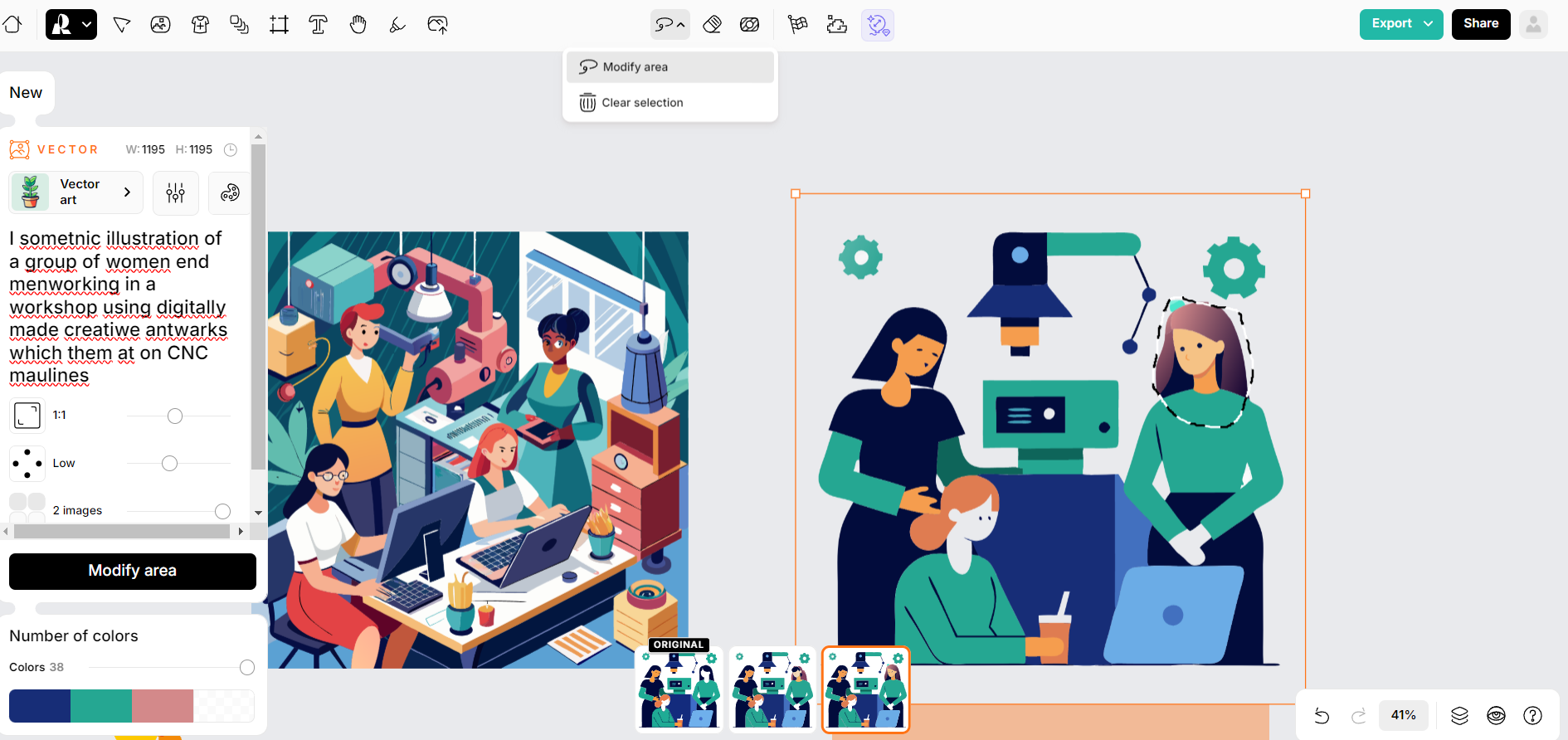Click the highlighted modify-area magic icon

(878, 25)
